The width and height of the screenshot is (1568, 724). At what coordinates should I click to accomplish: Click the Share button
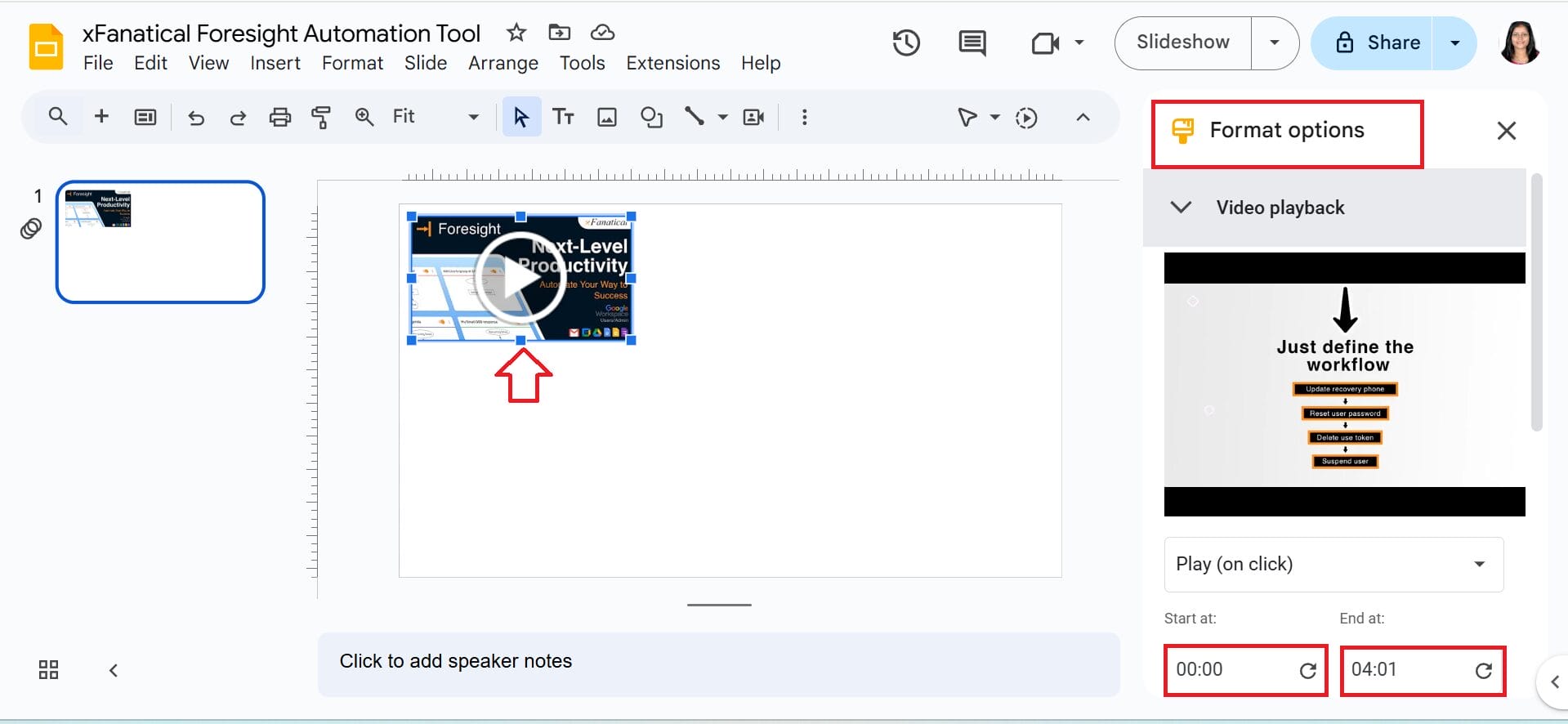1373,42
